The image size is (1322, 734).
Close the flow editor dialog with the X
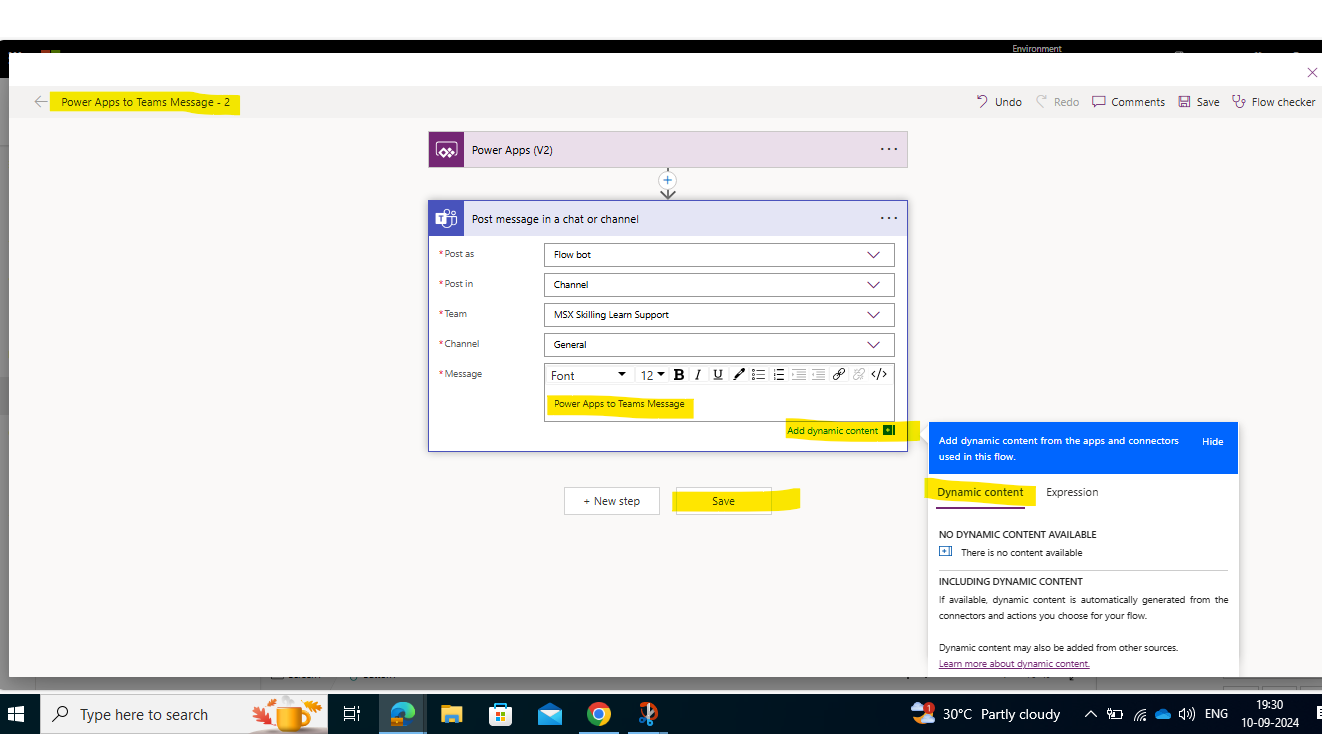tap(1312, 72)
